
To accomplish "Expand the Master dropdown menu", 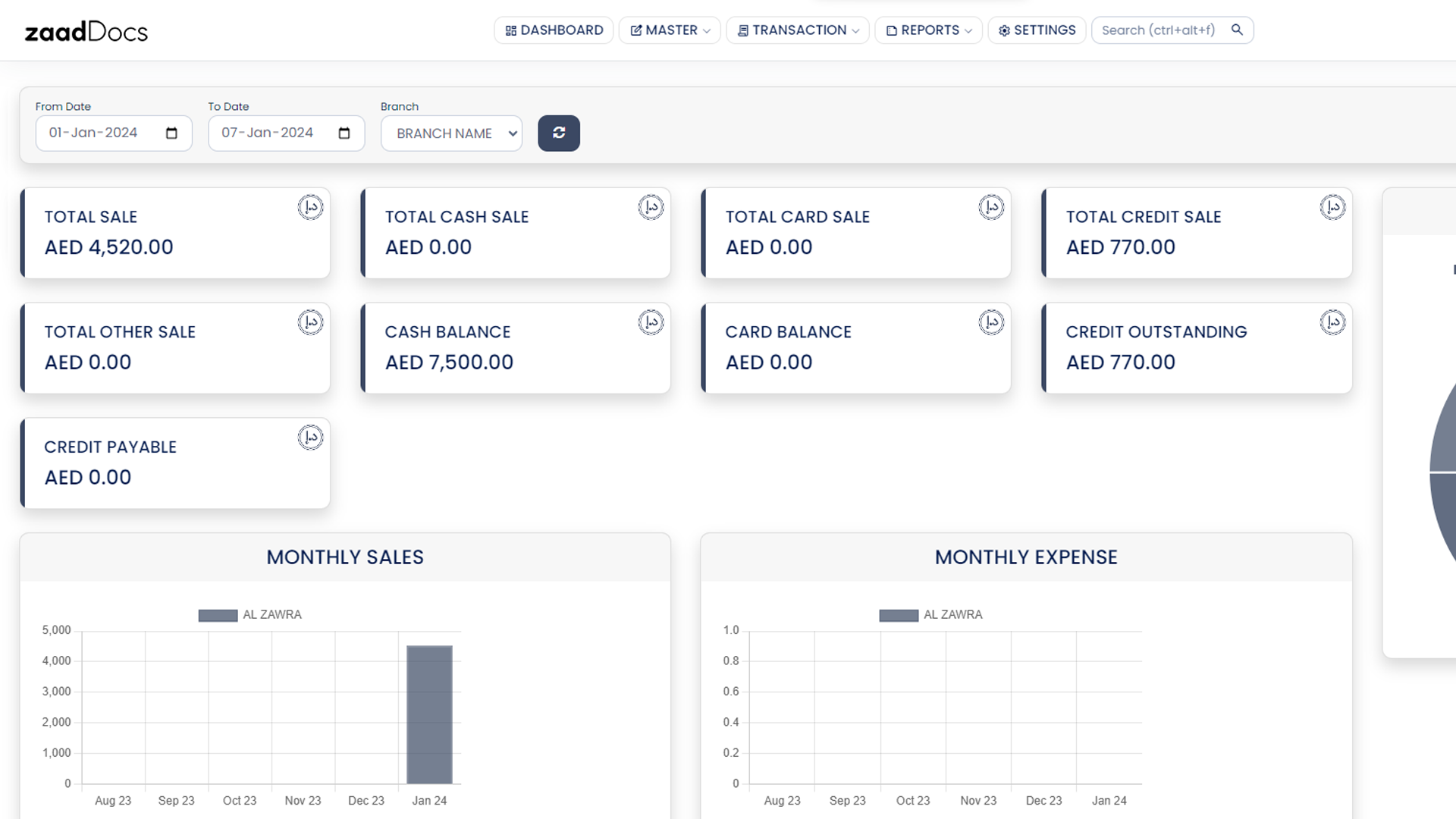I will click(x=668, y=30).
